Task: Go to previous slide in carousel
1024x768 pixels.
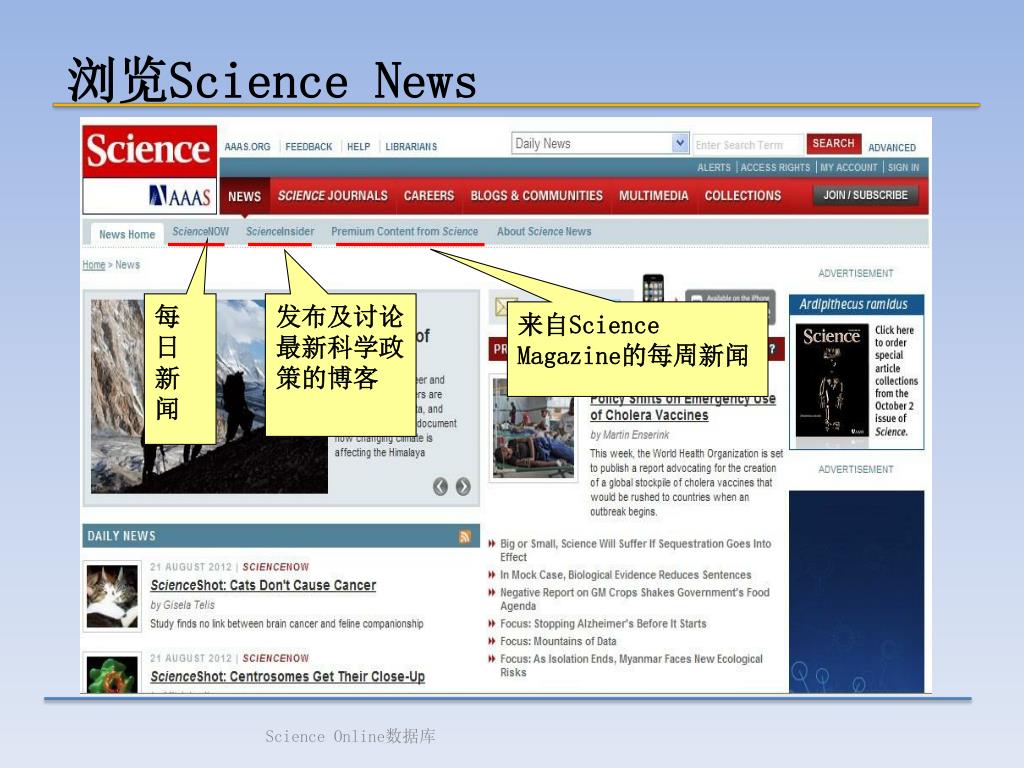Action: 440,487
